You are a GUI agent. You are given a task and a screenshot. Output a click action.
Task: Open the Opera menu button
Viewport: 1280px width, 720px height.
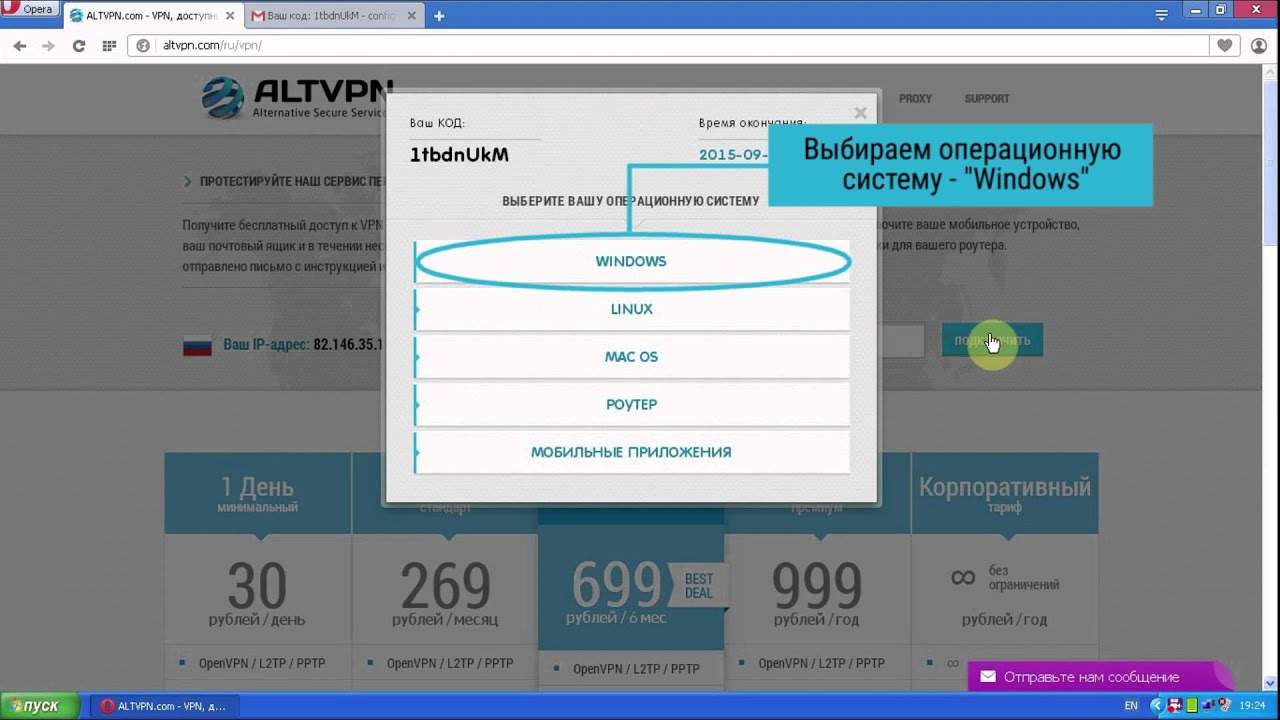(31, 10)
